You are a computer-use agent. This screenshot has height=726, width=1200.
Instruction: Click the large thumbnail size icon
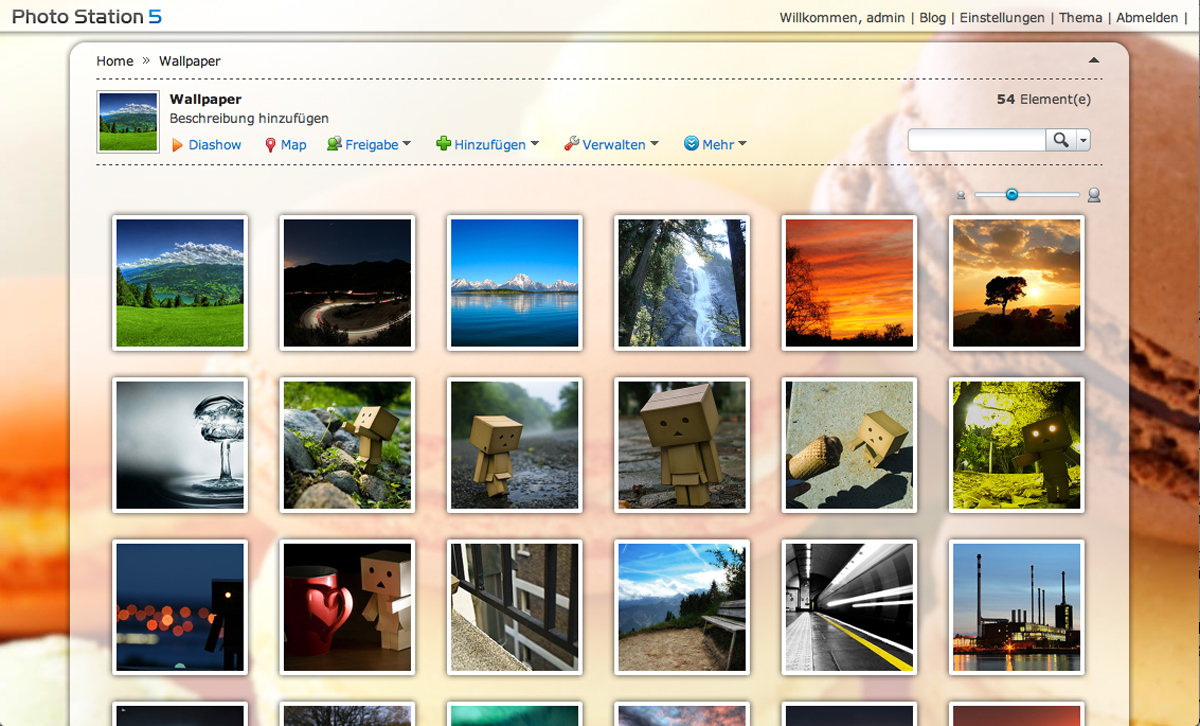[x=1094, y=195]
